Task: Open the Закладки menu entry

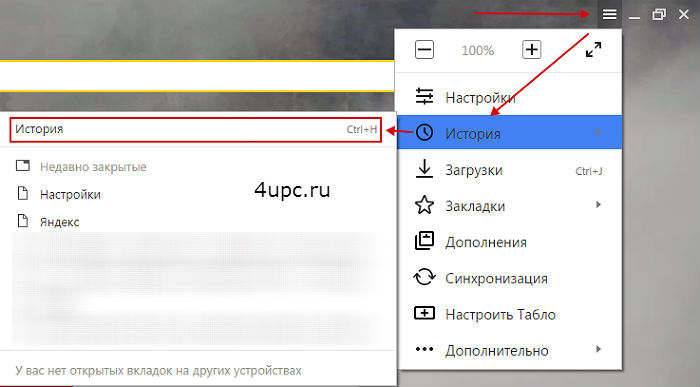Action: pyautogui.click(x=509, y=206)
